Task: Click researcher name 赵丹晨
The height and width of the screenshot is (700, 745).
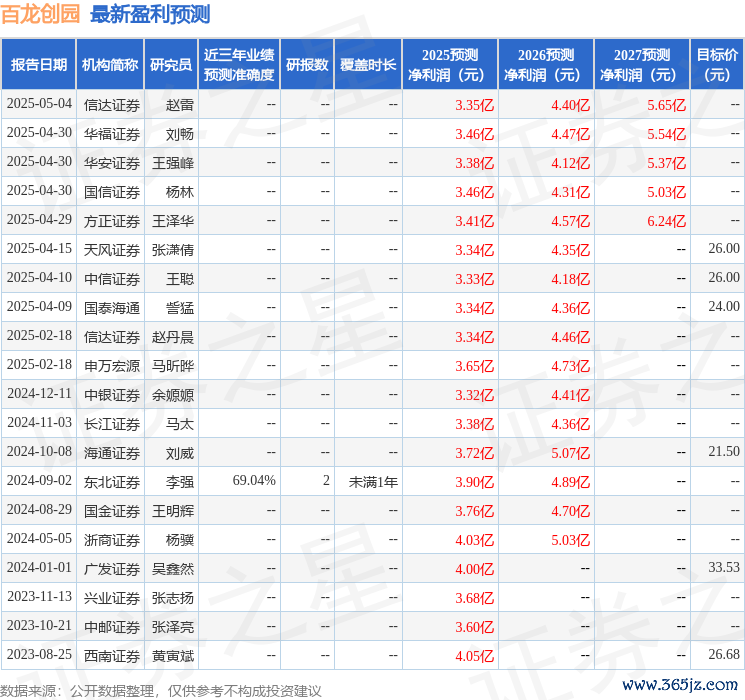Action: pos(173,337)
